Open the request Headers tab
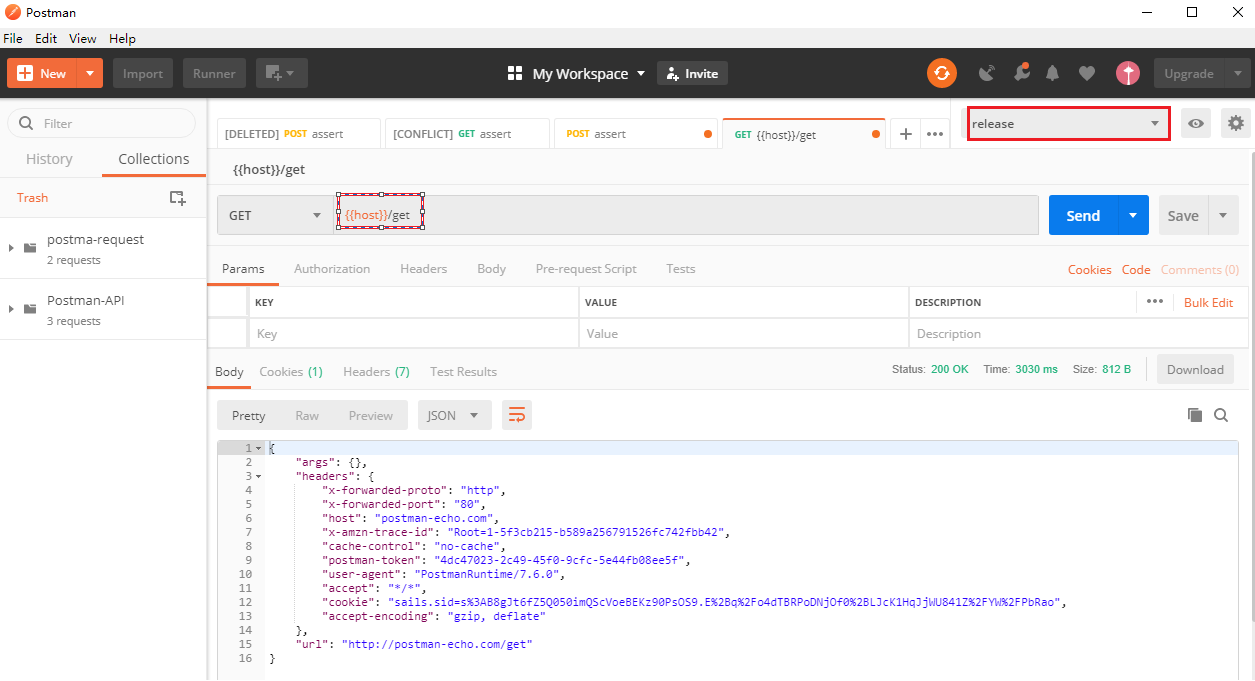Image resolution: width=1255 pixels, height=681 pixels. pos(423,269)
